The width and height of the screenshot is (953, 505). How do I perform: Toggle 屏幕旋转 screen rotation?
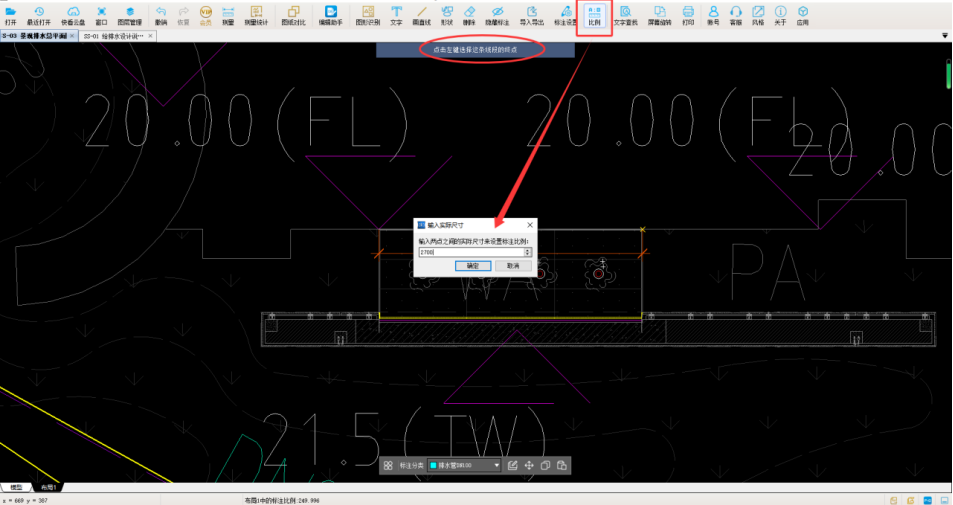pyautogui.click(x=659, y=14)
